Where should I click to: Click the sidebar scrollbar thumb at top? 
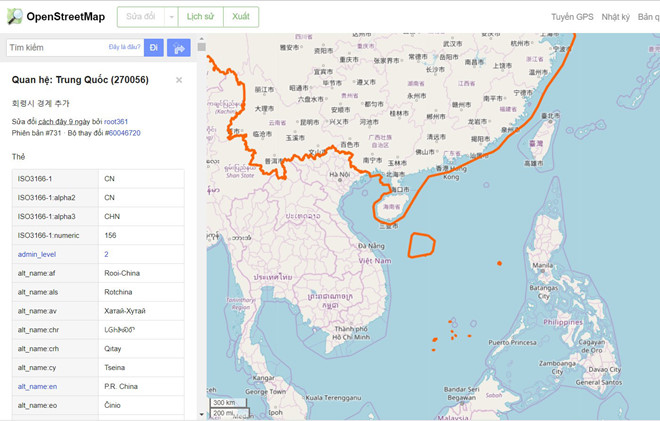[x=201, y=47]
